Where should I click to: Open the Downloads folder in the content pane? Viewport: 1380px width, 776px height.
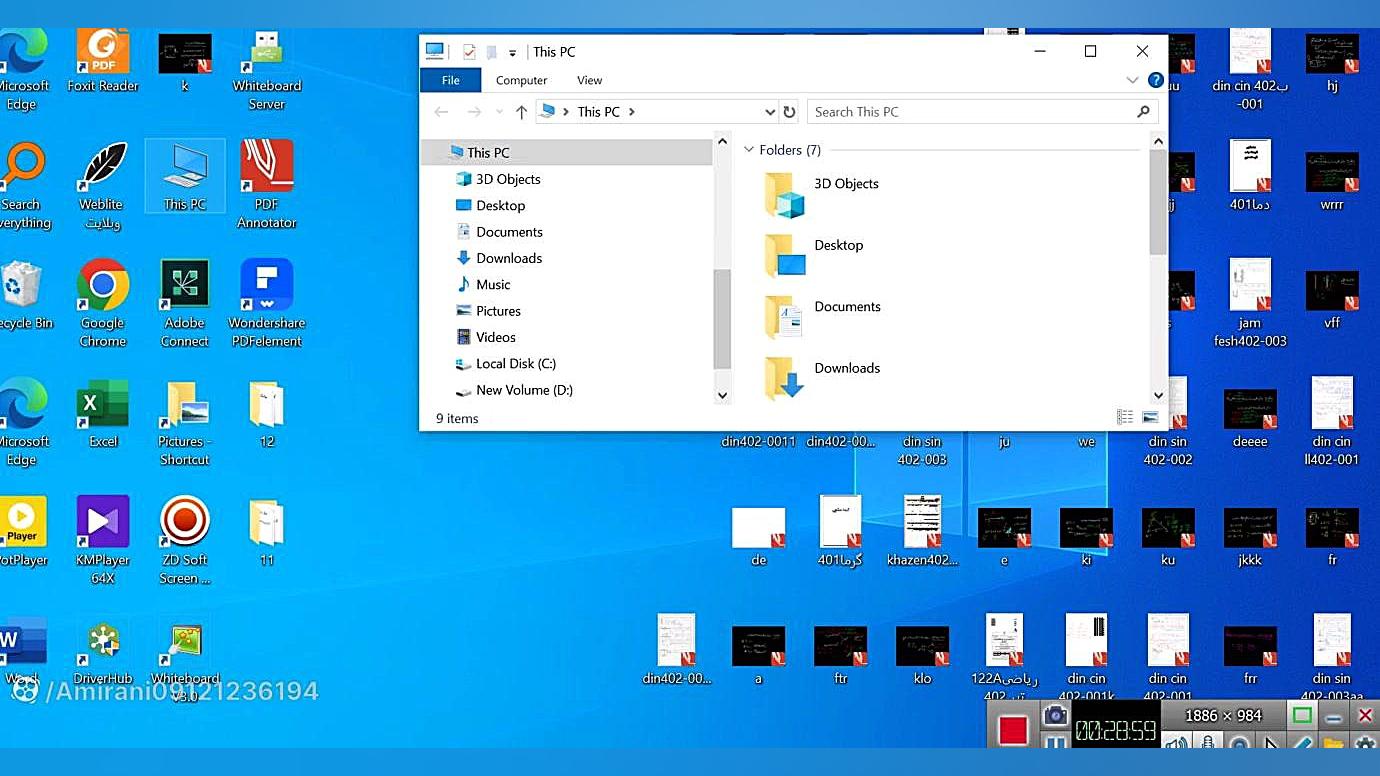click(x=822, y=378)
